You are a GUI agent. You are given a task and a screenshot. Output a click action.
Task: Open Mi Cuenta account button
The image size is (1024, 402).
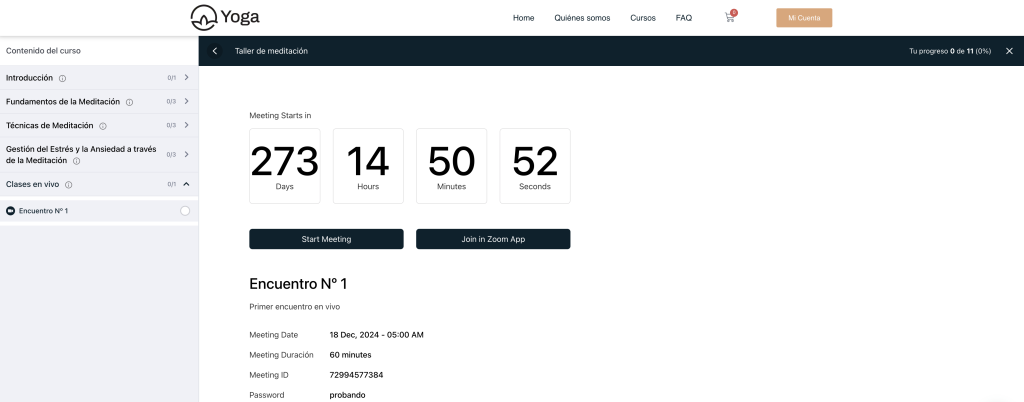point(804,18)
